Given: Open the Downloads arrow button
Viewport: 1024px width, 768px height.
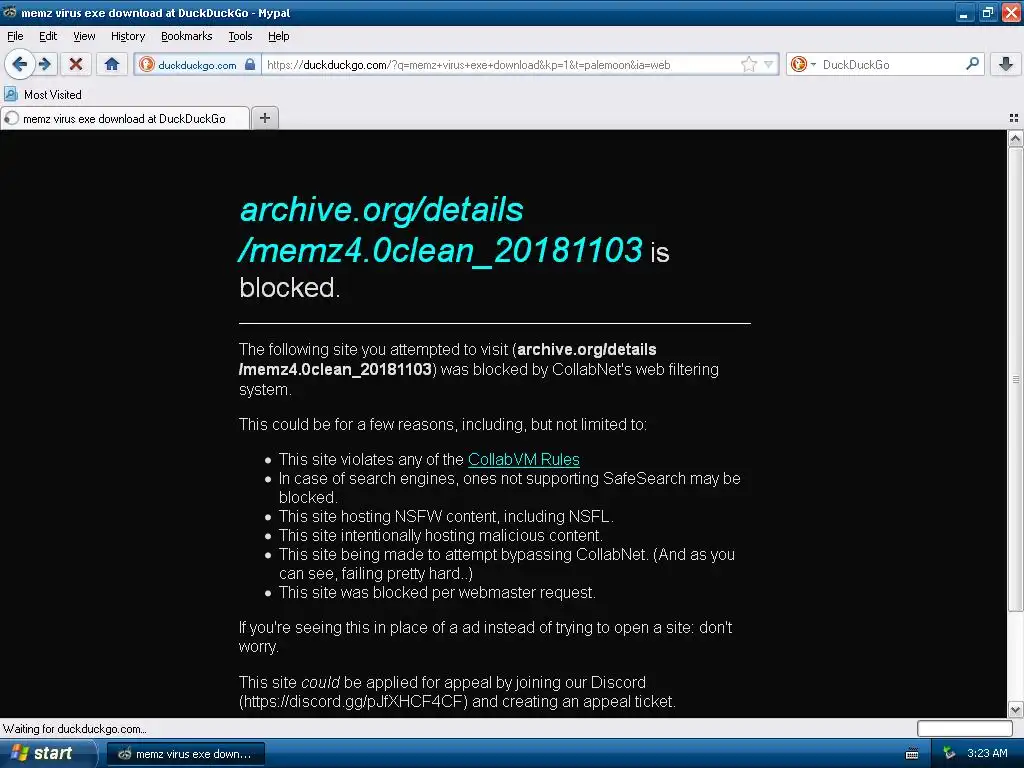Looking at the screenshot, I should tap(1006, 64).
